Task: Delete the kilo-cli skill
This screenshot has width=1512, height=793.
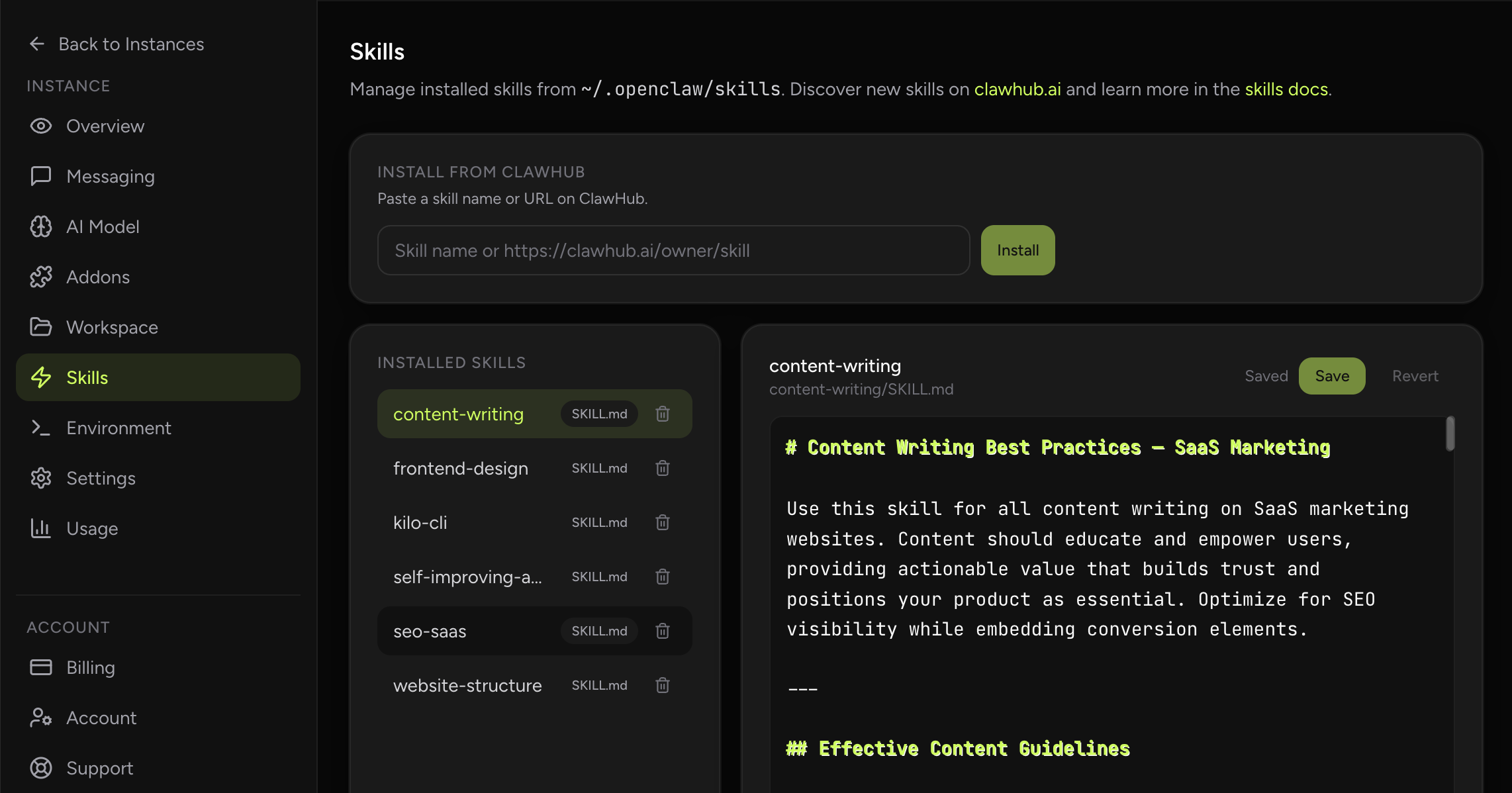Action: pyautogui.click(x=662, y=522)
